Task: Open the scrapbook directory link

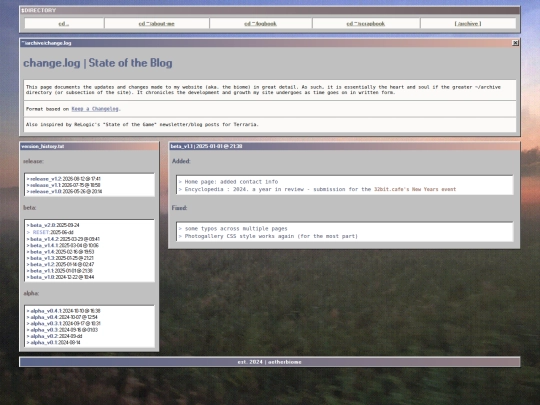Action: point(366,24)
